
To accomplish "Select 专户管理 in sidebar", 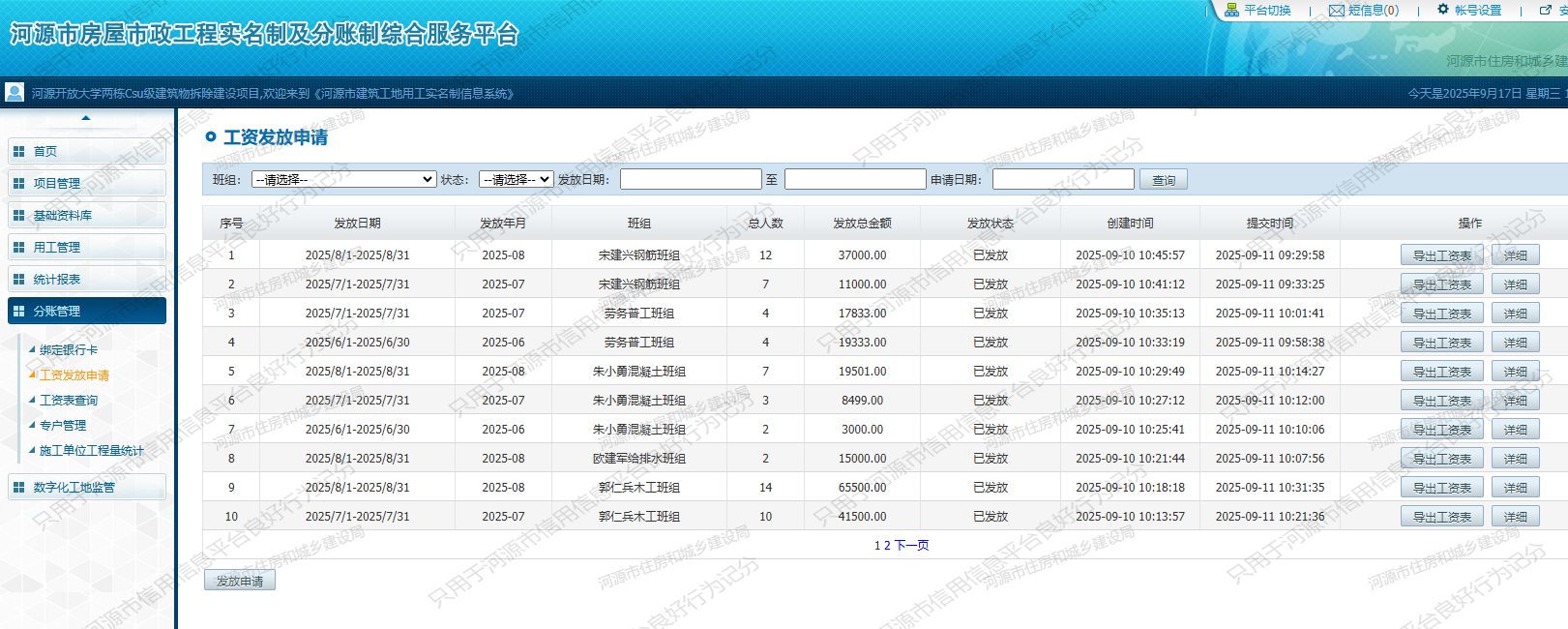I will [x=62, y=426].
